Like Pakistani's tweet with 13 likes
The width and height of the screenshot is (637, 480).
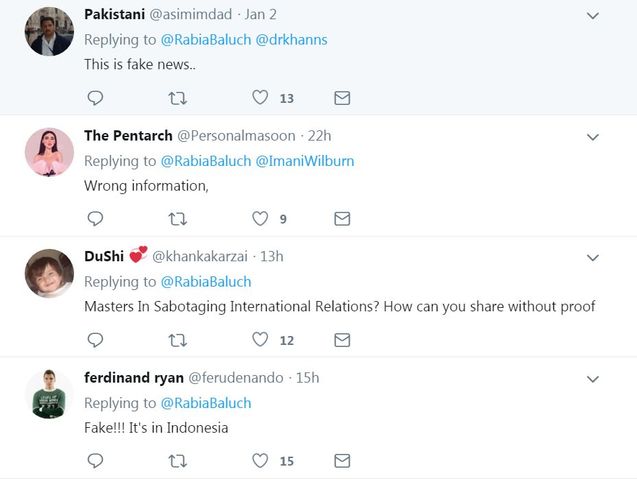click(260, 98)
